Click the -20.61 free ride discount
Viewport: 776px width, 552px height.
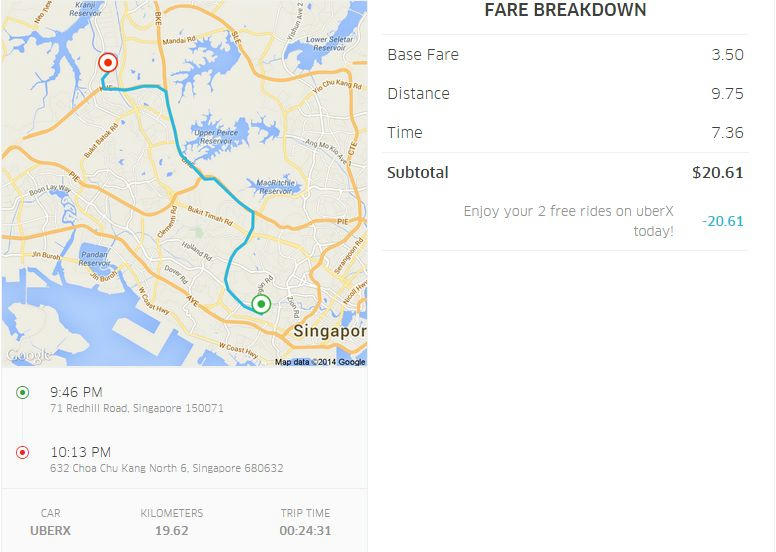[x=723, y=221]
